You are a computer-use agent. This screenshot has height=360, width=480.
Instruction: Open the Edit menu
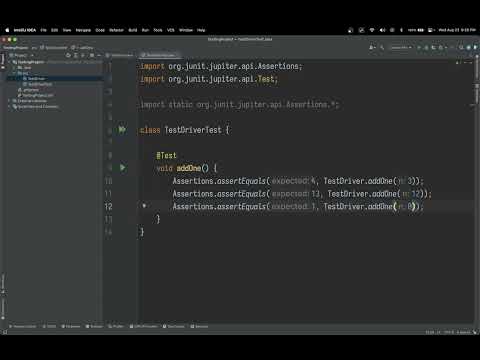pos(54,30)
